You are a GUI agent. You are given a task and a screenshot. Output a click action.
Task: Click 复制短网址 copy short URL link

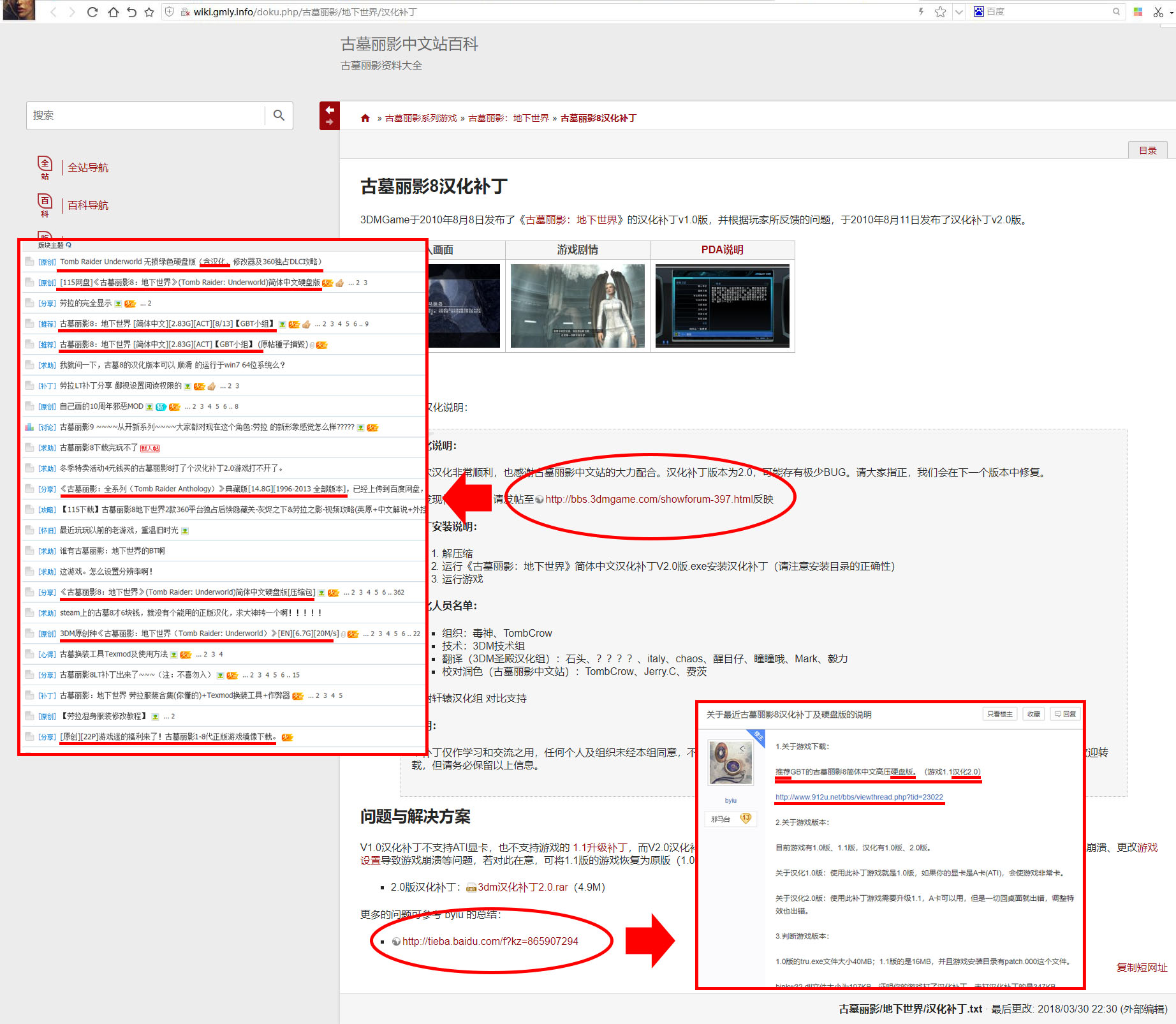(x=1142, y=968)
